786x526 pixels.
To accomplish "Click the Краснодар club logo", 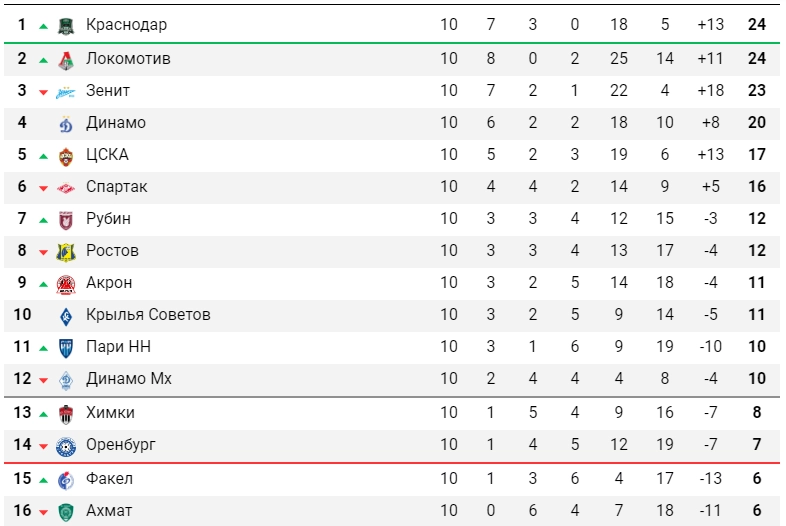I will tap(66, 25).
